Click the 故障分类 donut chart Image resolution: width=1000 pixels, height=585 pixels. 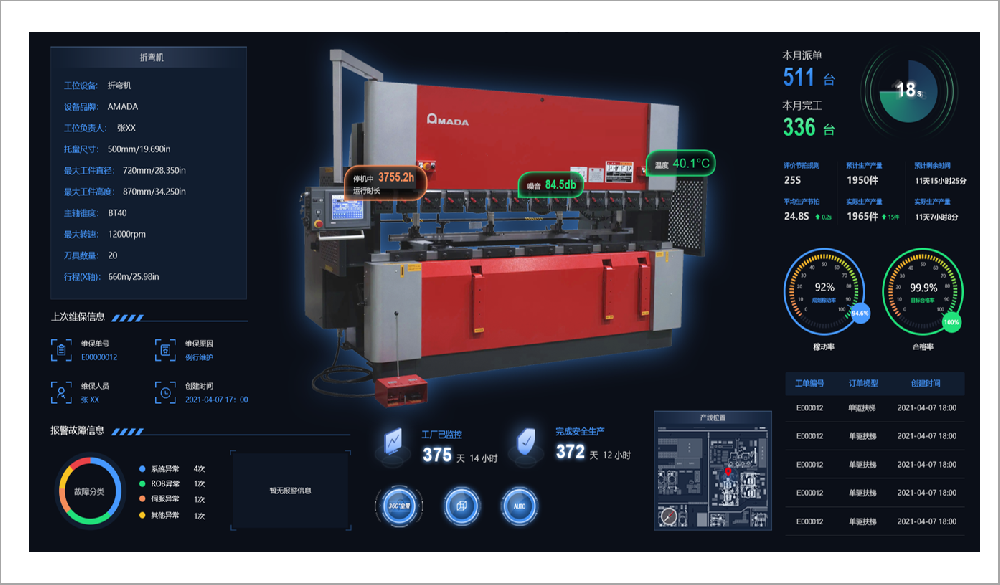(90, 491)
